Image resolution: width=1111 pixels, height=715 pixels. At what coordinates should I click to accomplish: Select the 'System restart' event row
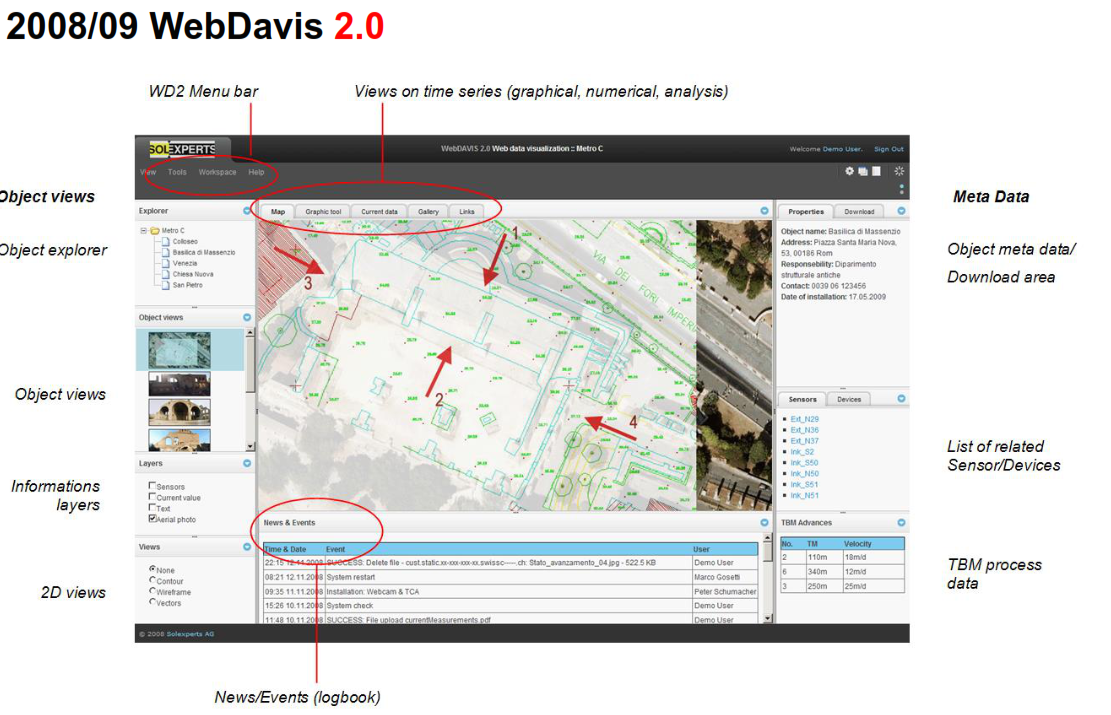pos(510,577)
